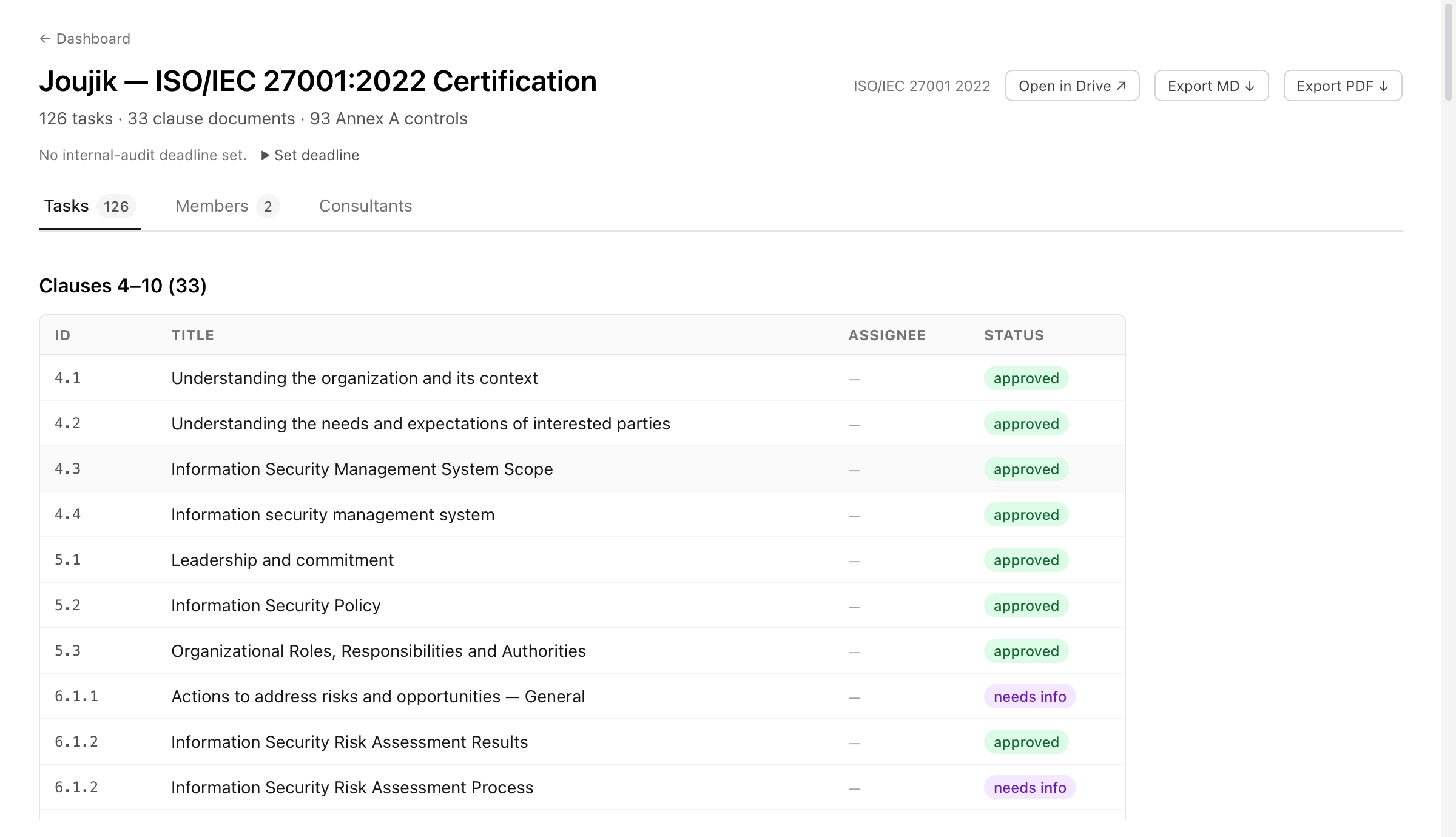Open Information Security Policy task

(276, 605)
